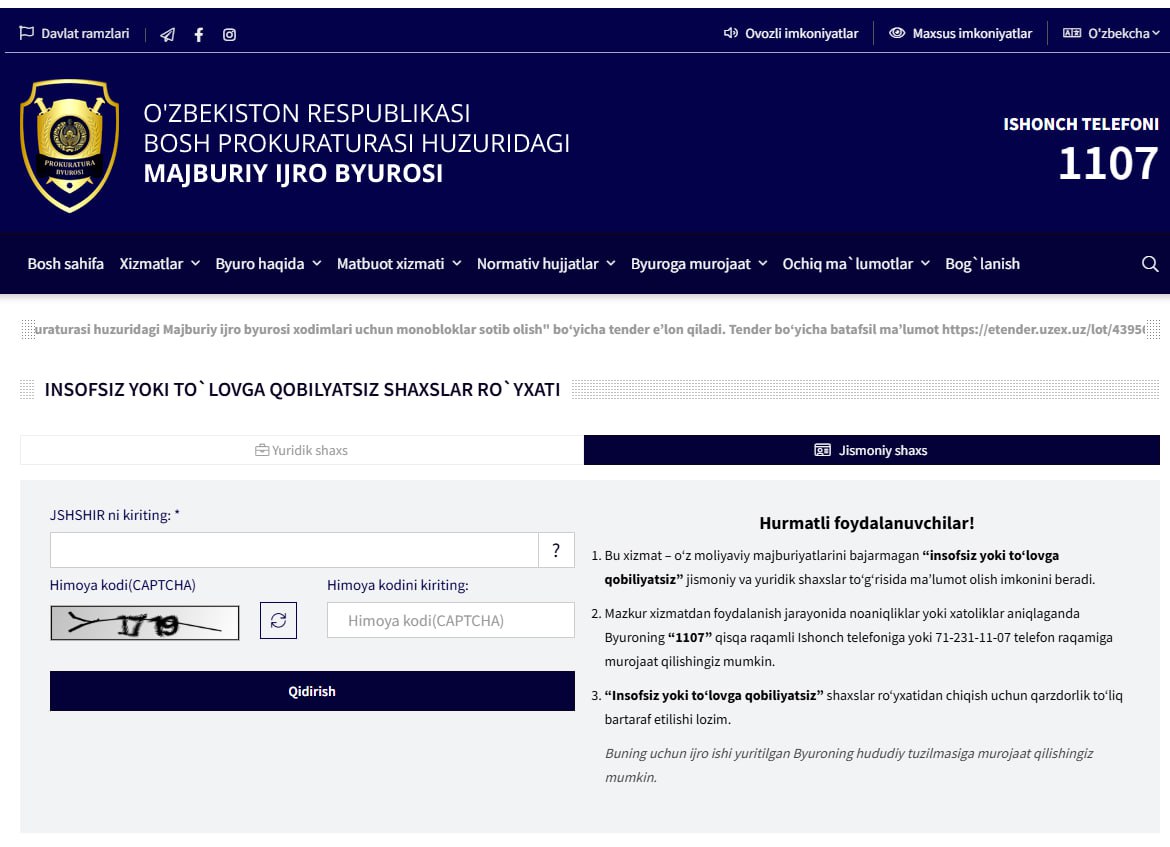The height and width of the screenshot is (847, 1170).
Task: Toggle Ovozli imkoniyatlar voice features
Action: [791, 33]
